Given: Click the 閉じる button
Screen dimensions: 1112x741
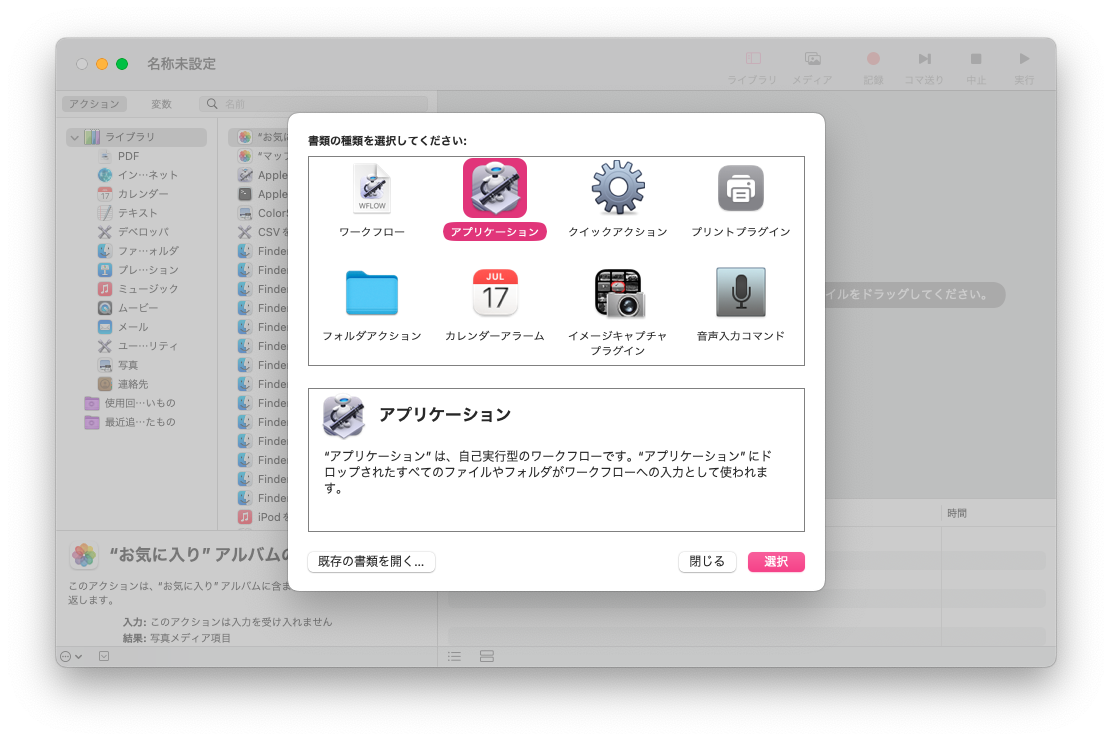Looking at the screenshot, I should coord(707,562).
